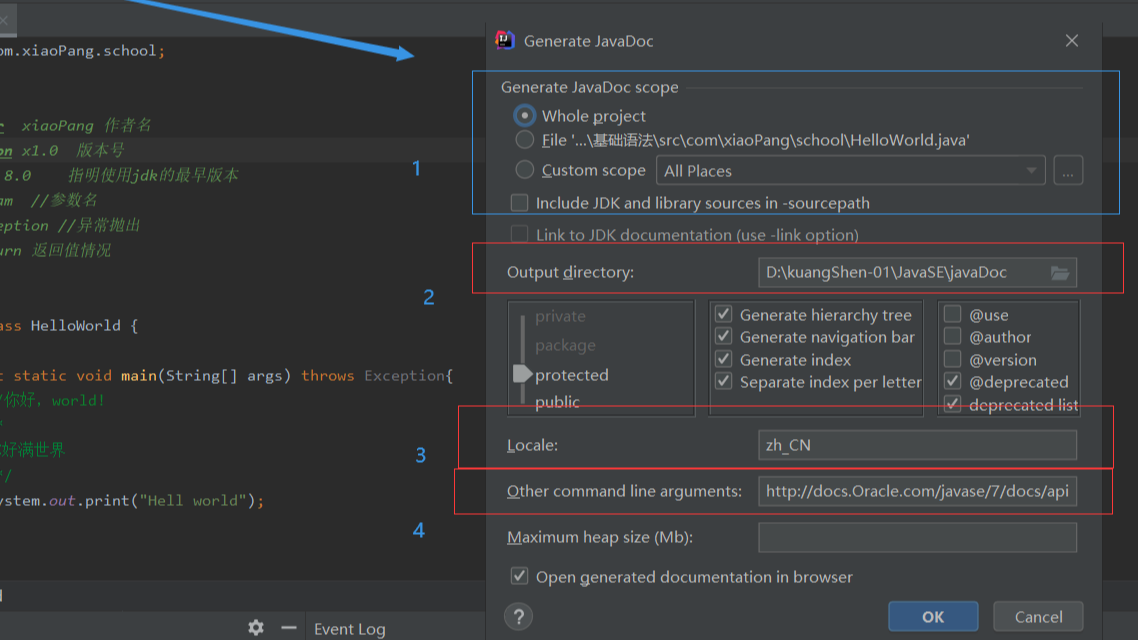
Task: Click the Cancel button
Action: [1038, 617]
